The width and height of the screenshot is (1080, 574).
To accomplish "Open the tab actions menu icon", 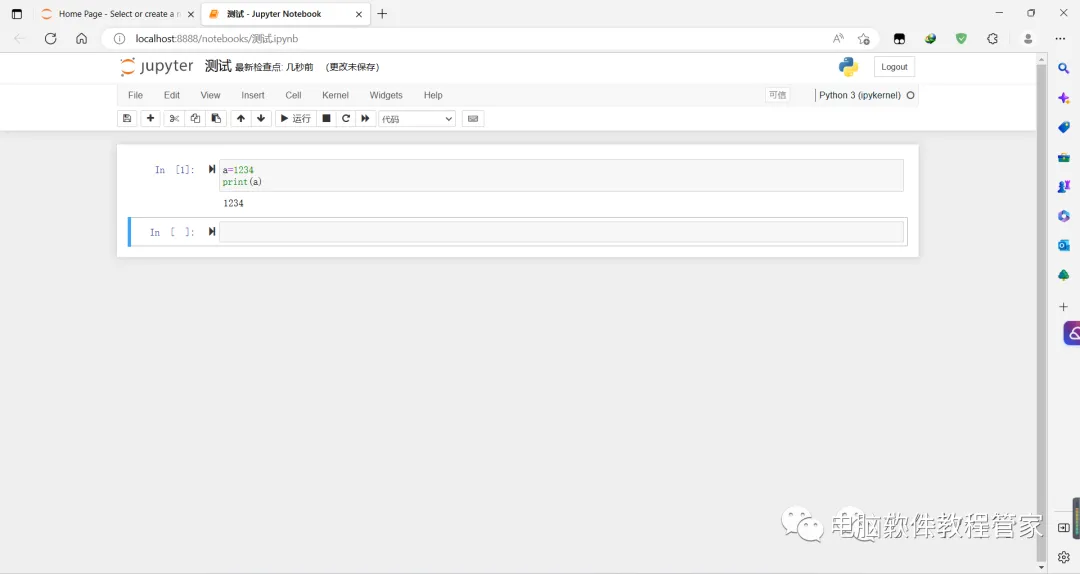I will tap(17, 14).
